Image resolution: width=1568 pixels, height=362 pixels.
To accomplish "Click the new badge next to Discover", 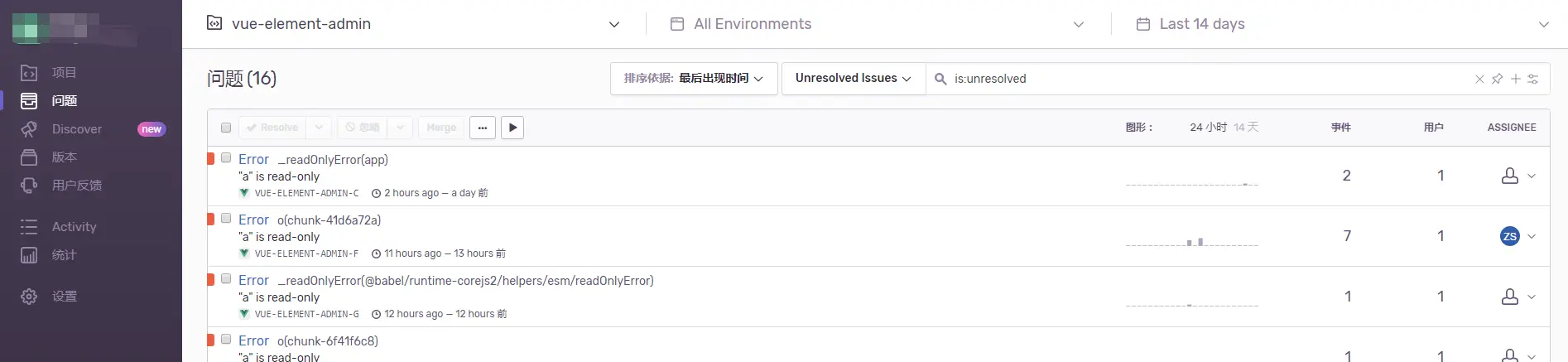I will pos(152,129).
